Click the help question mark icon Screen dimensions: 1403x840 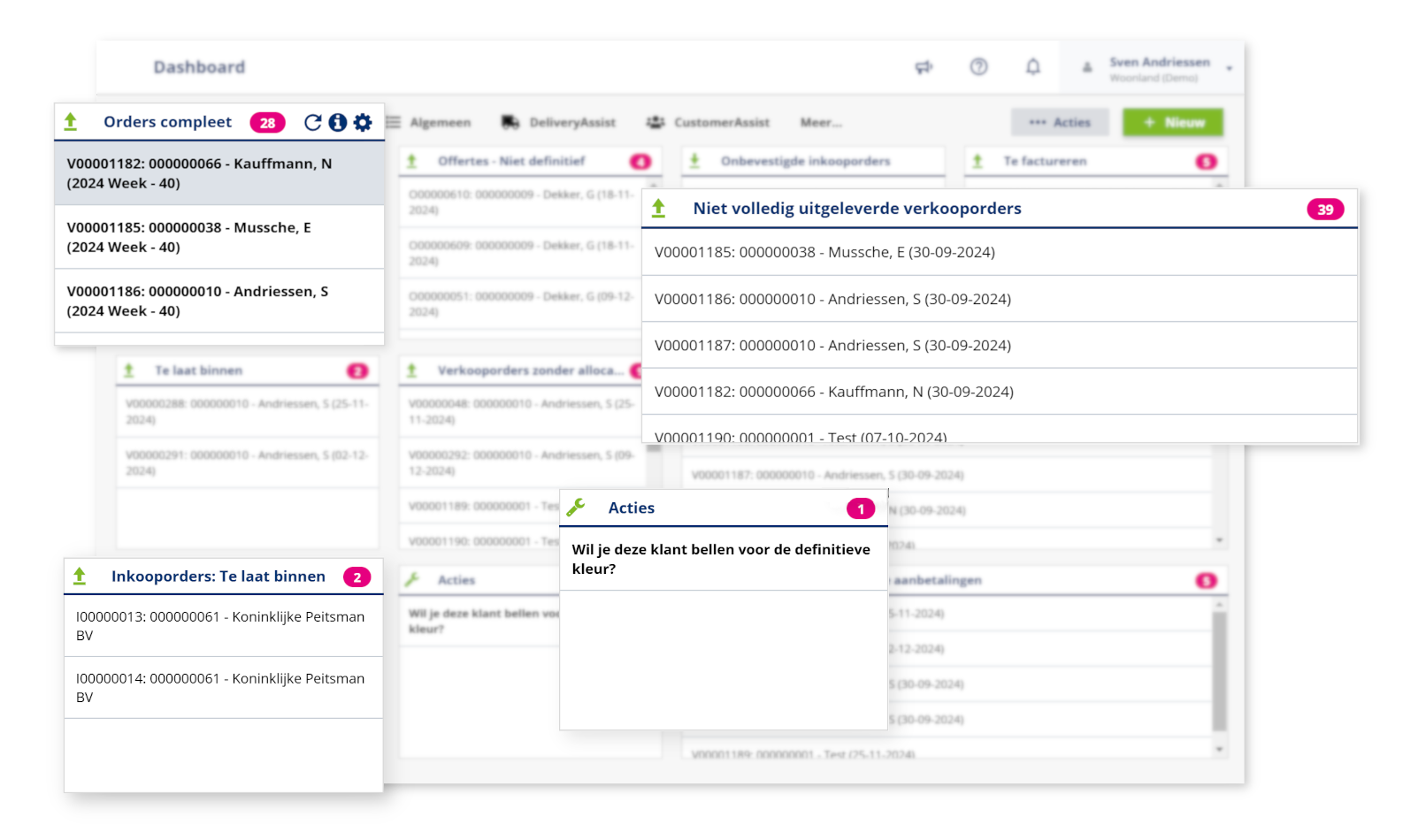978,67
